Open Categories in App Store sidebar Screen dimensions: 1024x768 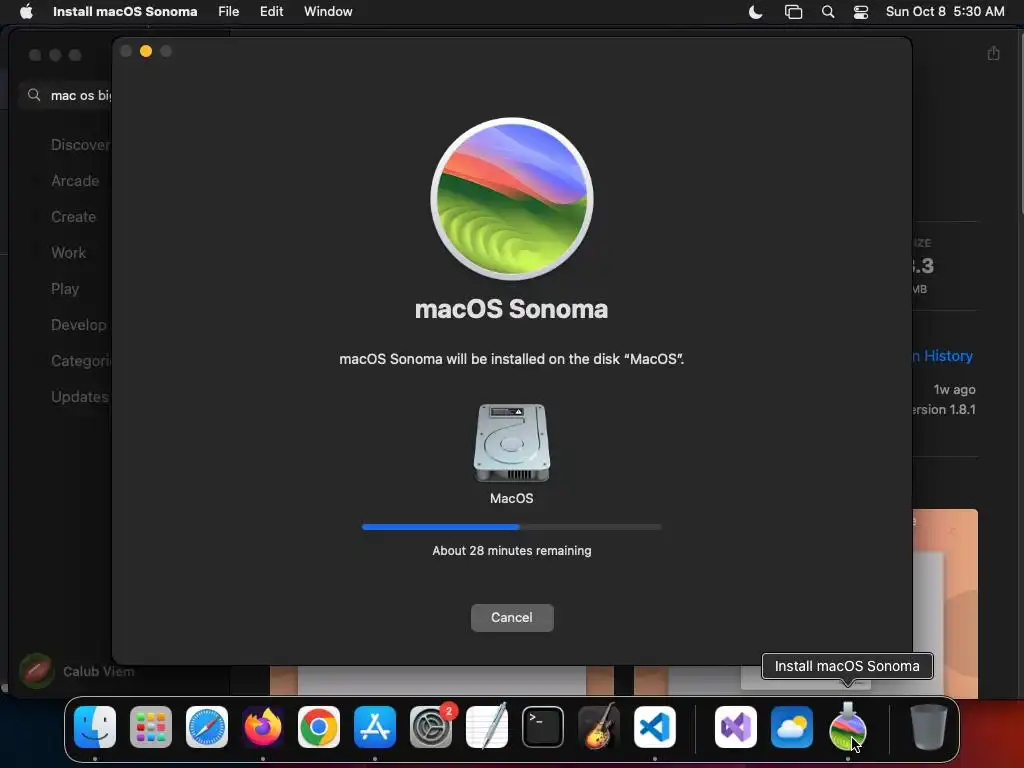tap(81, 360)
